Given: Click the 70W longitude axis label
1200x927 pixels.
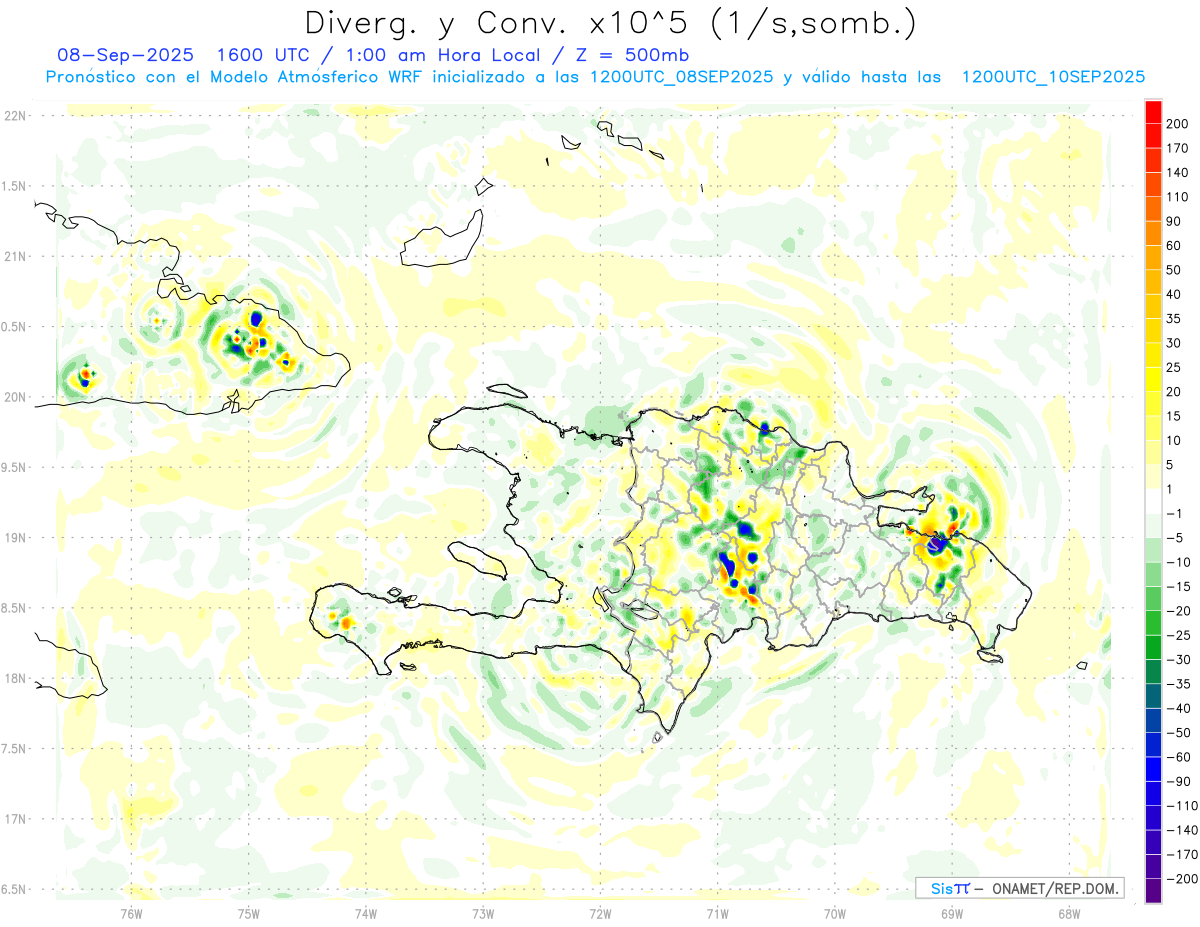Looking at the screenshot, I should (834, 912).
